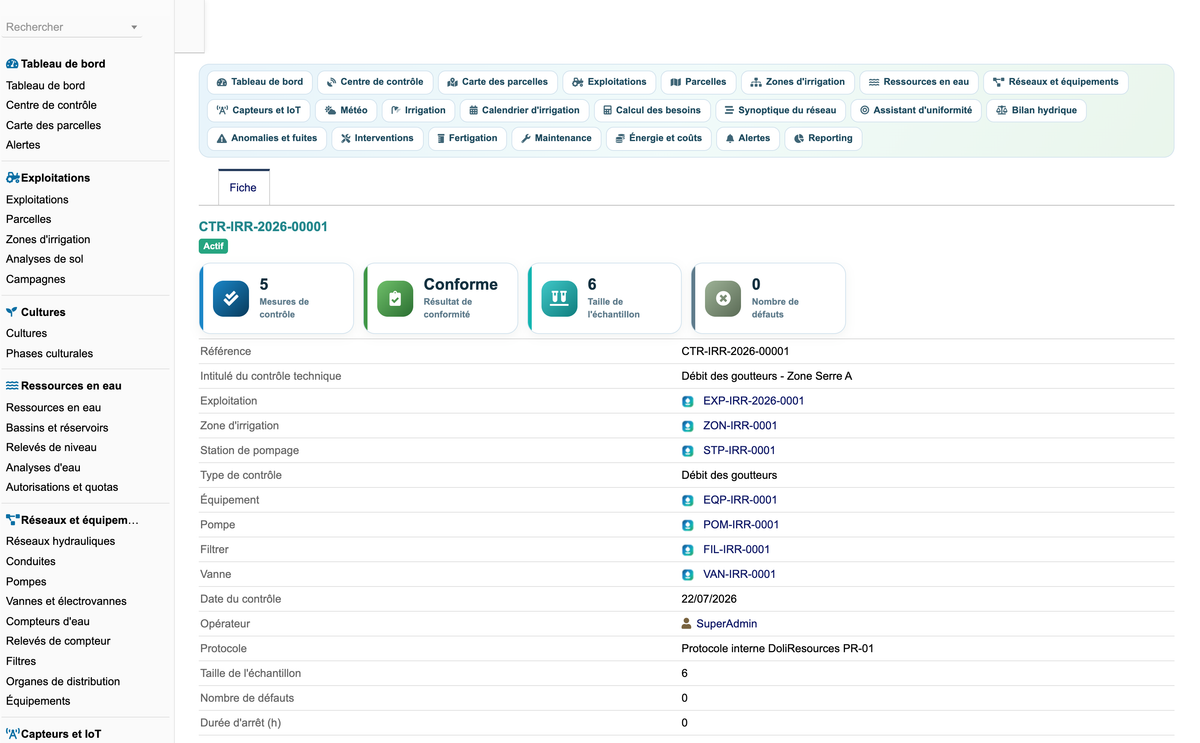Click icon beside EQP-IRR-0001
This screenshot has width=1200, height=743.
(688, 500)
